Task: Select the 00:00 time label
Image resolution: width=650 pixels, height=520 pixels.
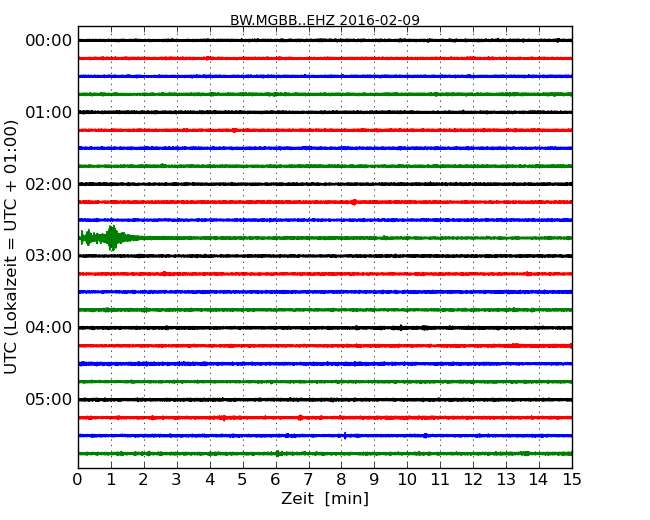Action: pos(49,41)
